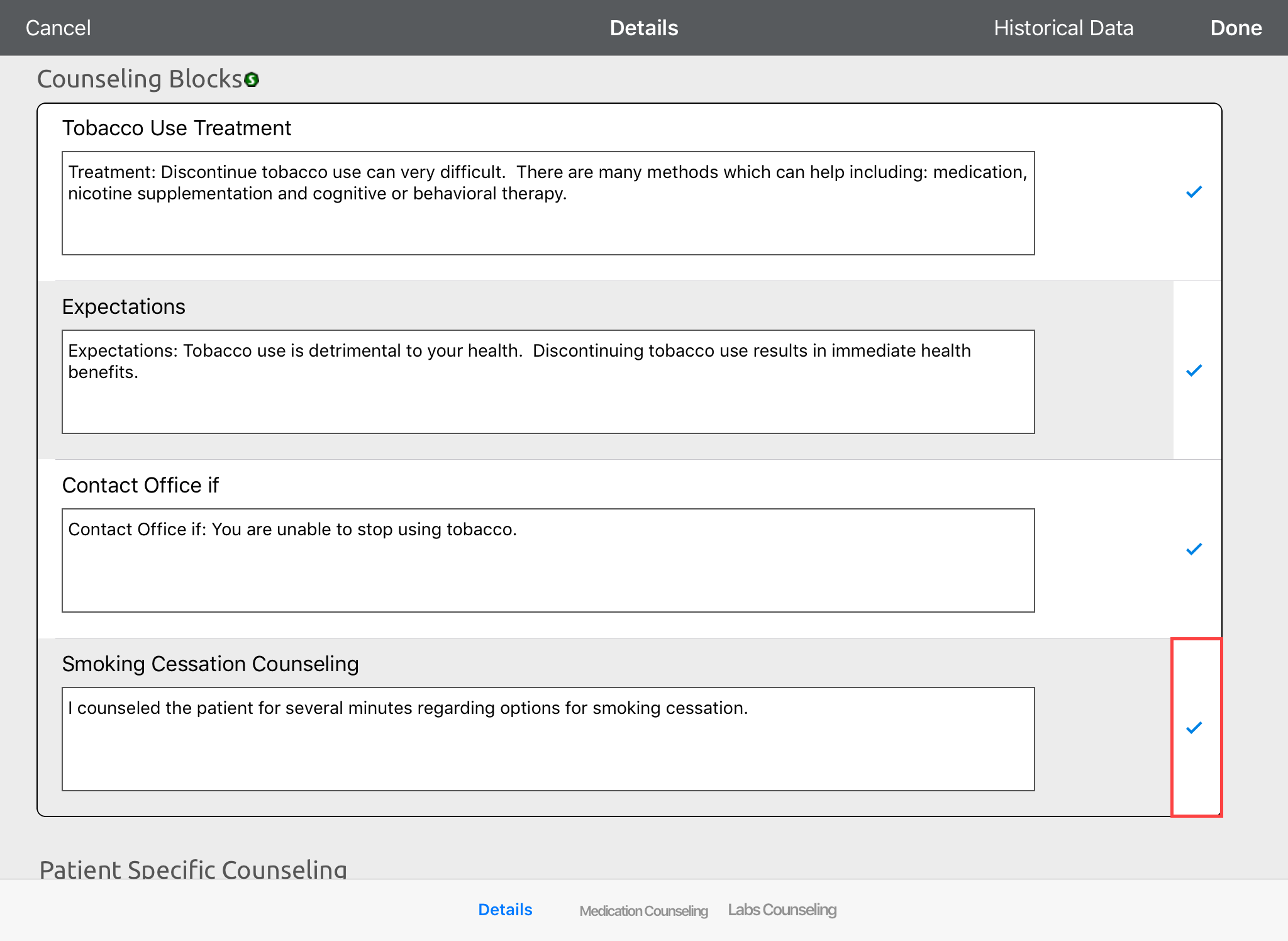Viewport: 1288px width, 941px height.
Task: Toggle the Contact Office if checkmark
Action: 1194,549
